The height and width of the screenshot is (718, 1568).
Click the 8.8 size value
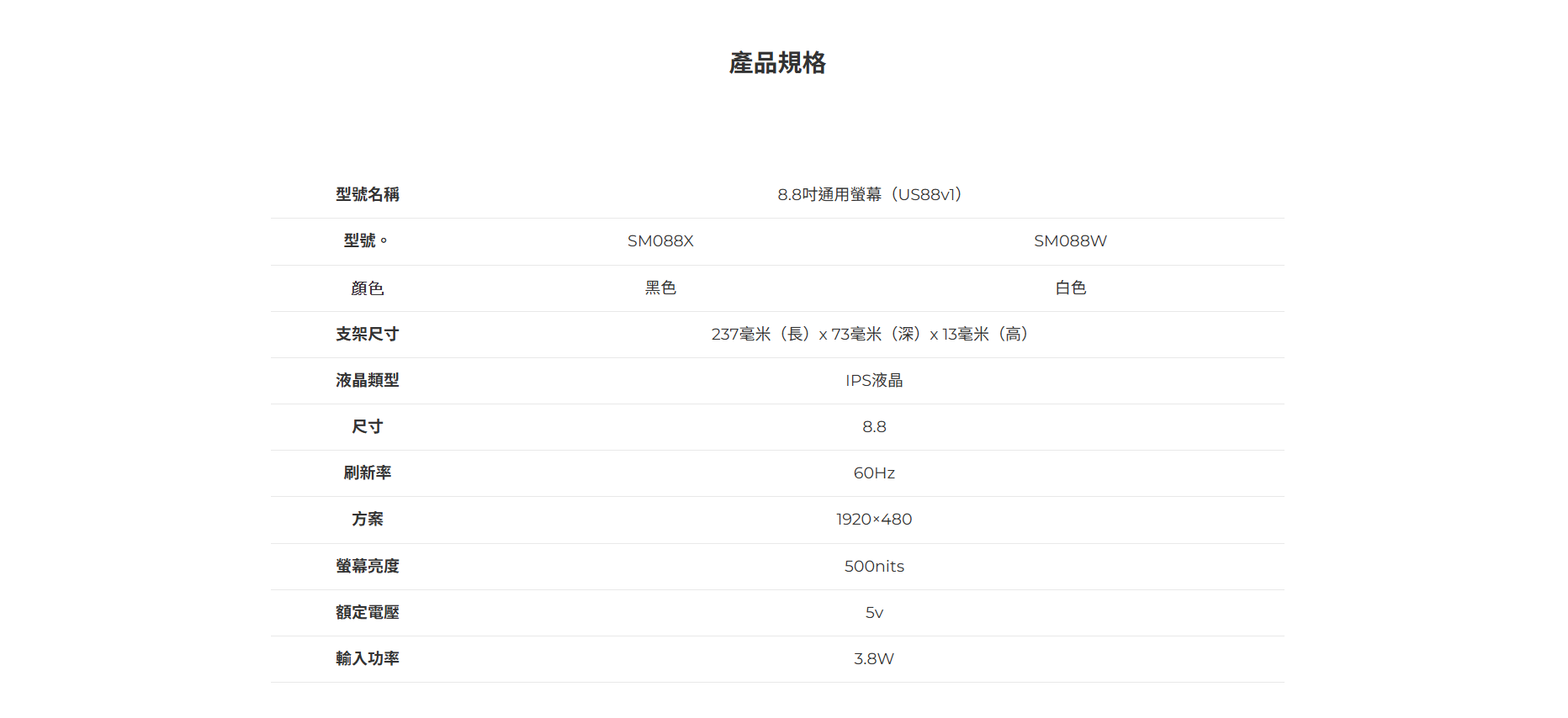(x=874, y=427)
